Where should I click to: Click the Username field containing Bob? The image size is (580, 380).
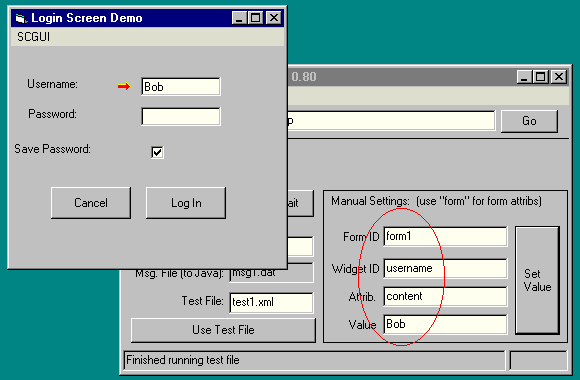[181, 87]
